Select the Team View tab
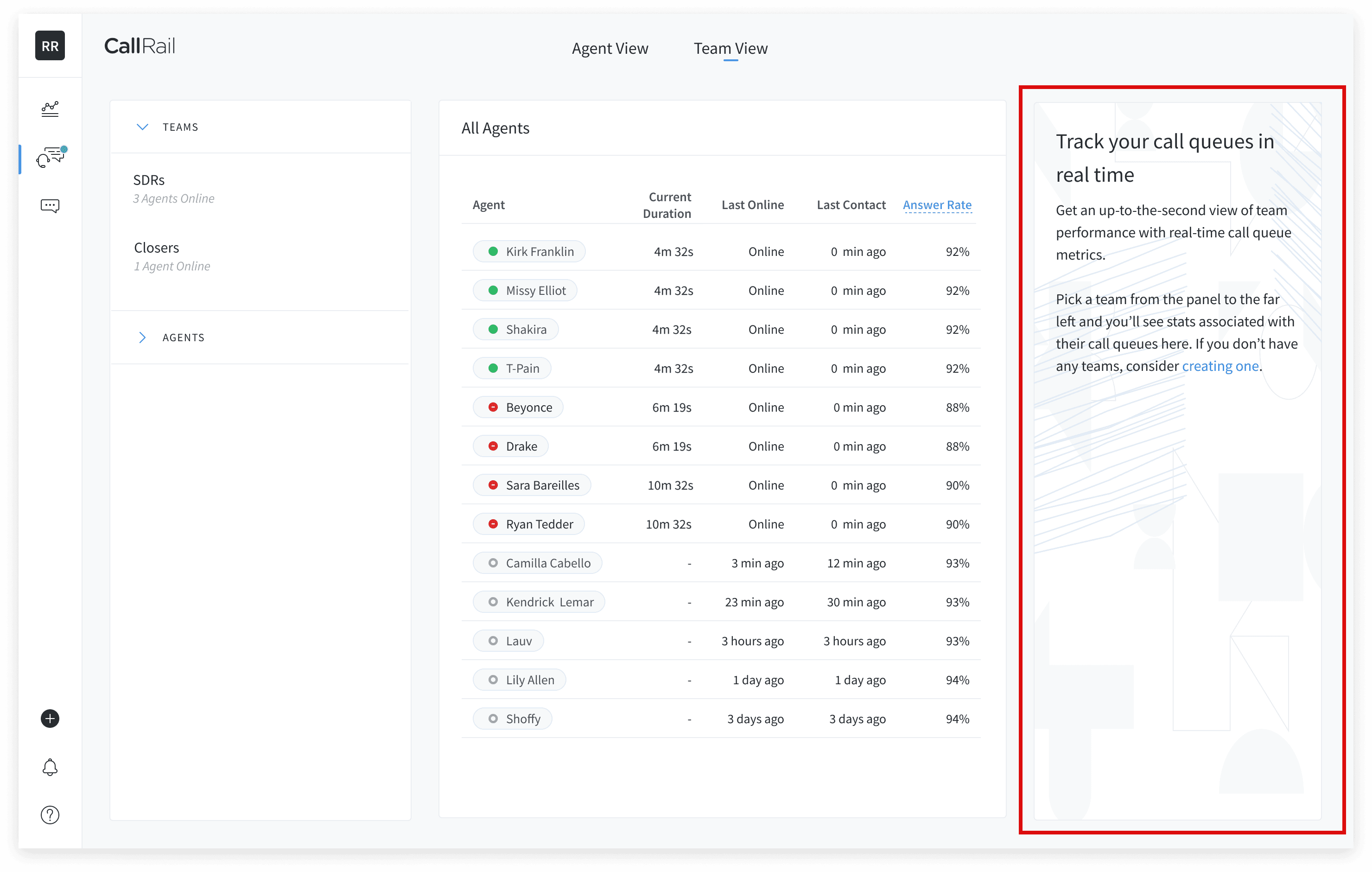The height and width of the screenshot is (872, 1372). click(730, 48)
